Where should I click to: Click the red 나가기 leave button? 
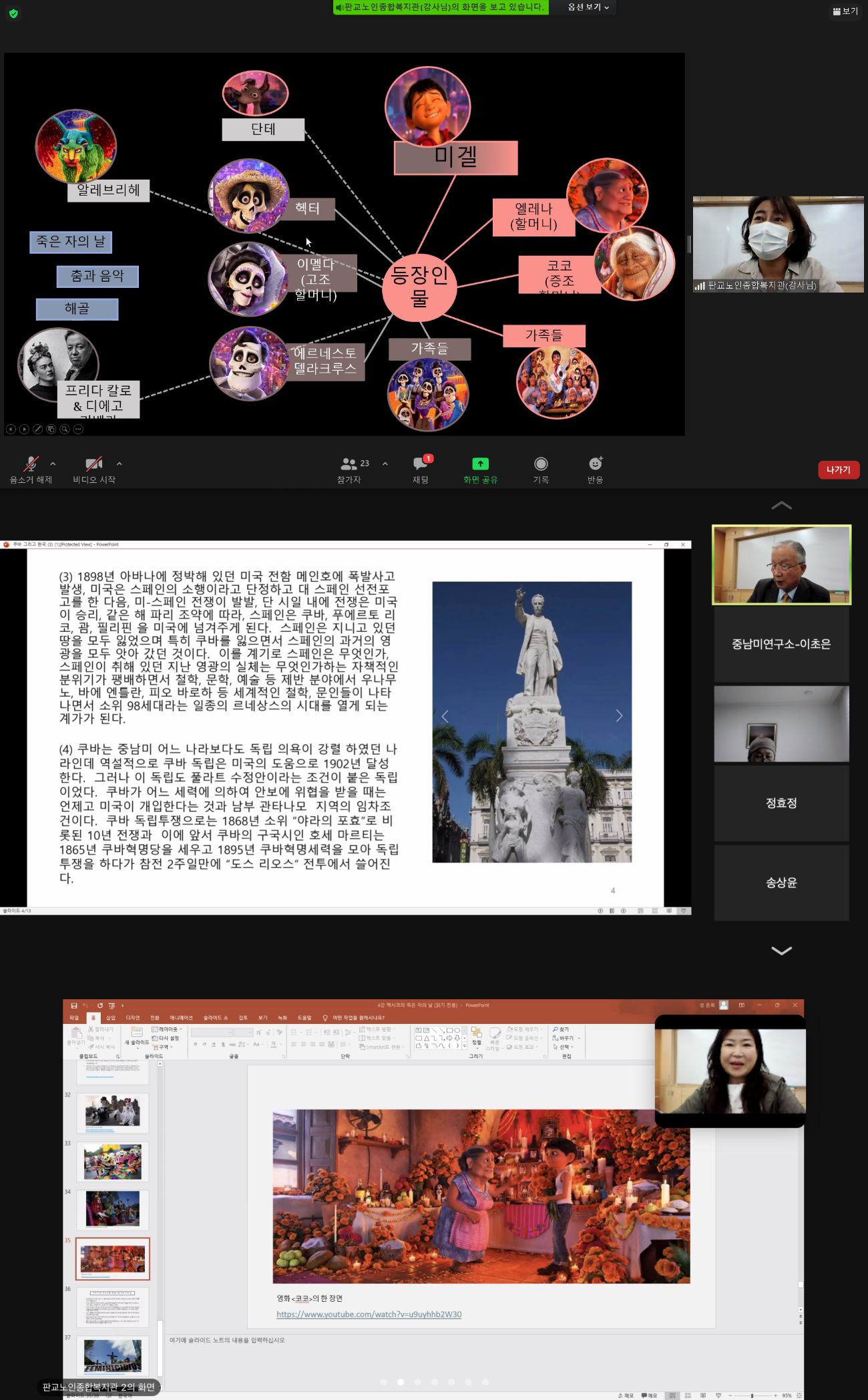tap(839, 470)
